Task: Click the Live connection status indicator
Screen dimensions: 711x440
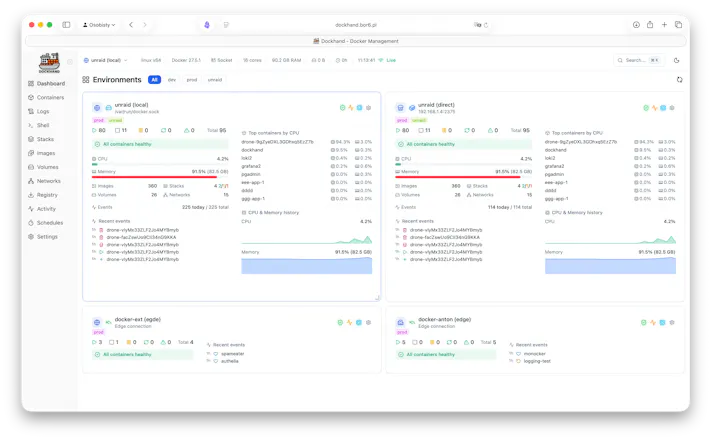Action: [x=387, y=60]
